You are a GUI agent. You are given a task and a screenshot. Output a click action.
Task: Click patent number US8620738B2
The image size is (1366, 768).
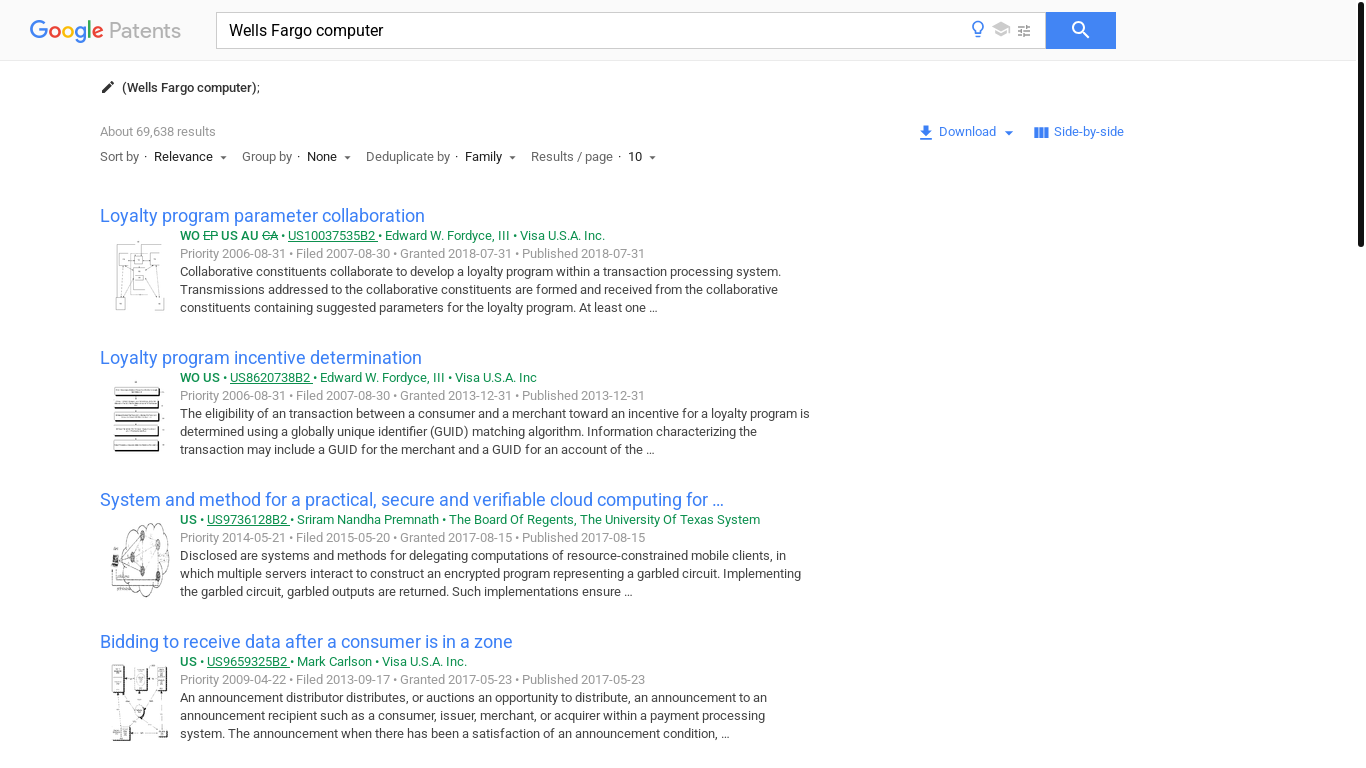coord(271,378)
